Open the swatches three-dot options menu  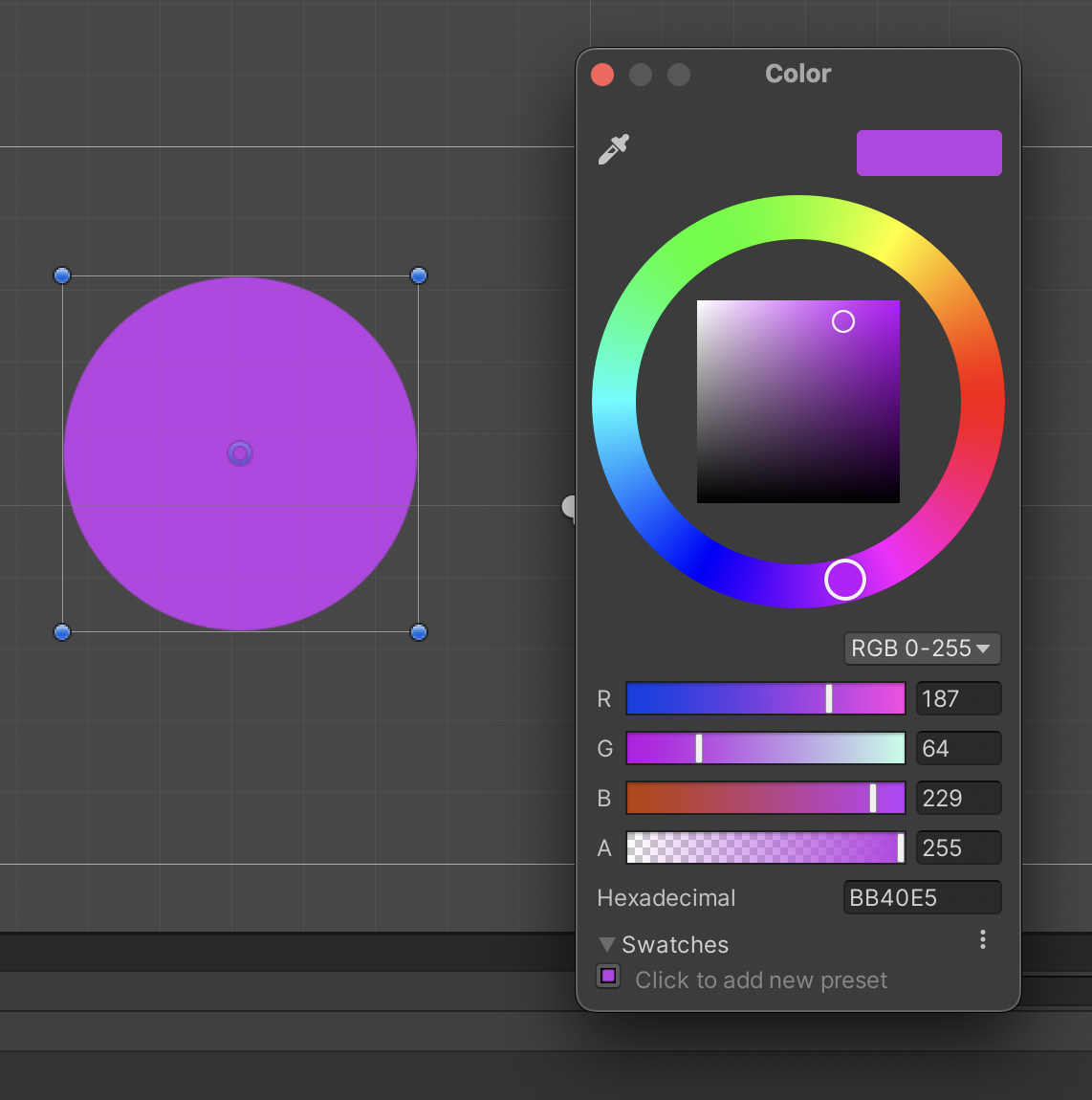[x=982, y=940]
